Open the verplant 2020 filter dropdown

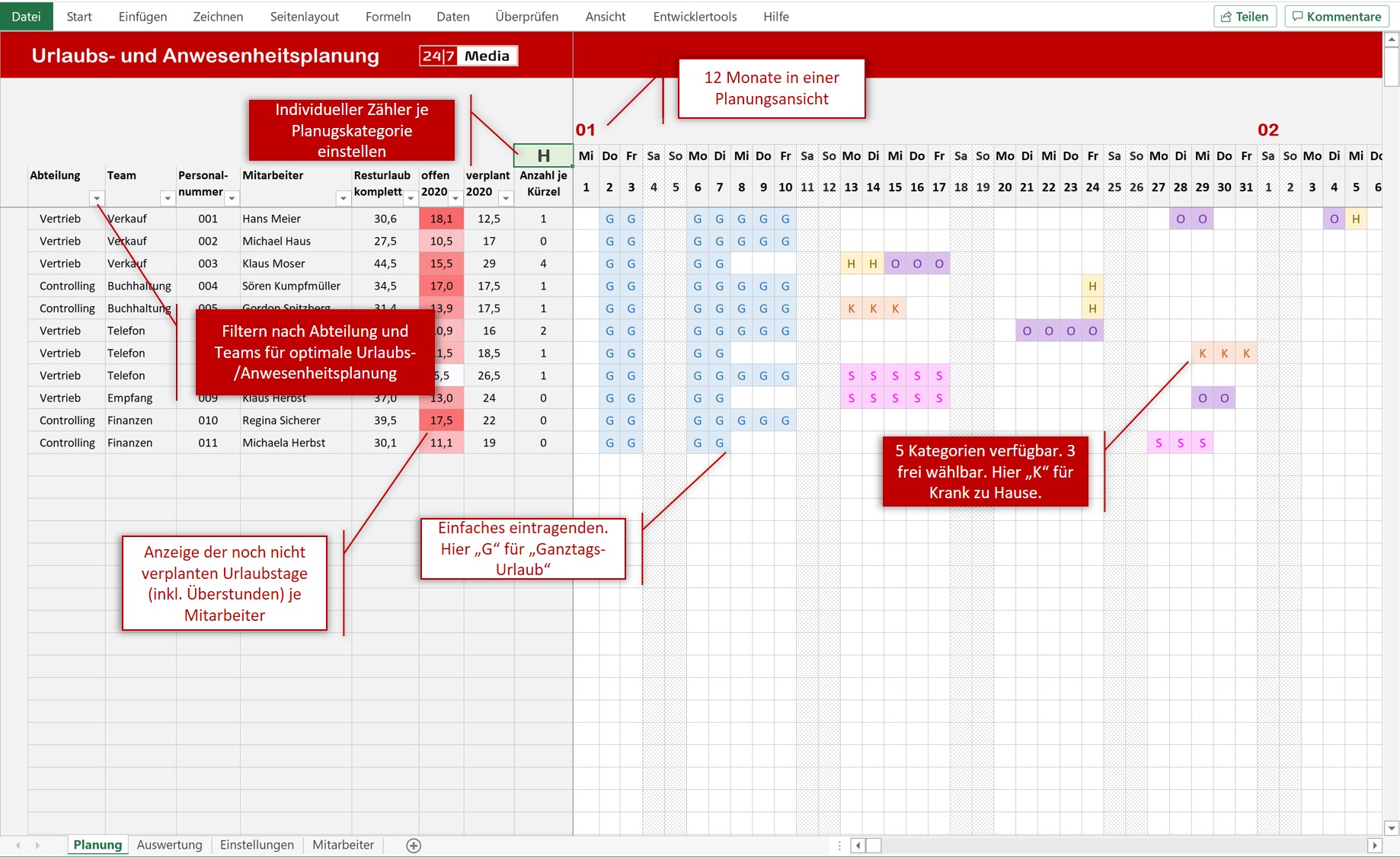506,199
